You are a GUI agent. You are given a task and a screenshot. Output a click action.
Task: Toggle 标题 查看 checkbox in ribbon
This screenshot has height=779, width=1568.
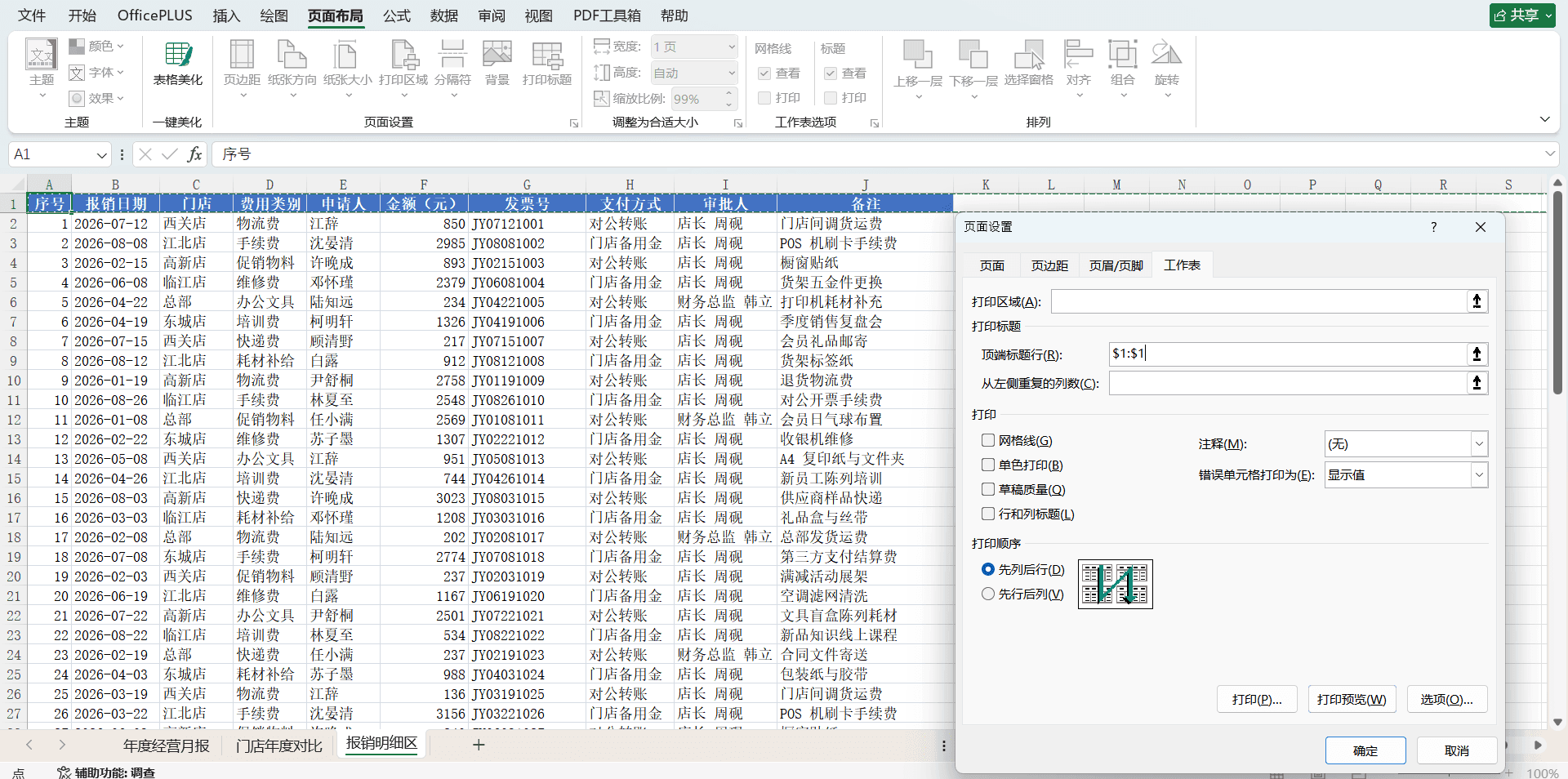click(x=831, y=73)
